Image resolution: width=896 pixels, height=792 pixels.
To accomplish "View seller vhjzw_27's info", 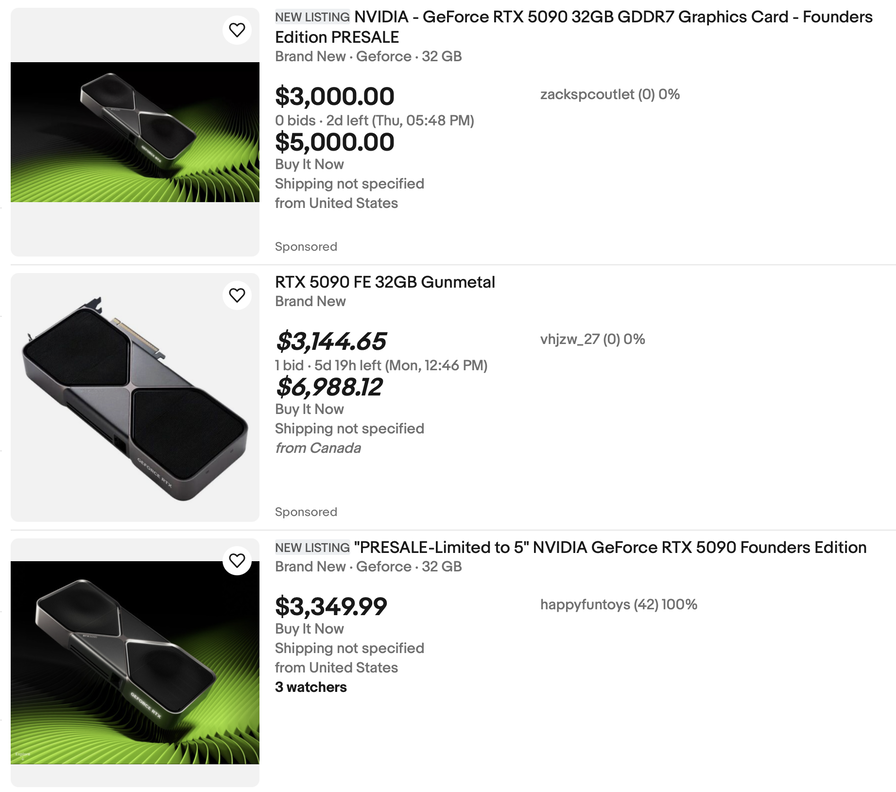I will click(592, 339).
